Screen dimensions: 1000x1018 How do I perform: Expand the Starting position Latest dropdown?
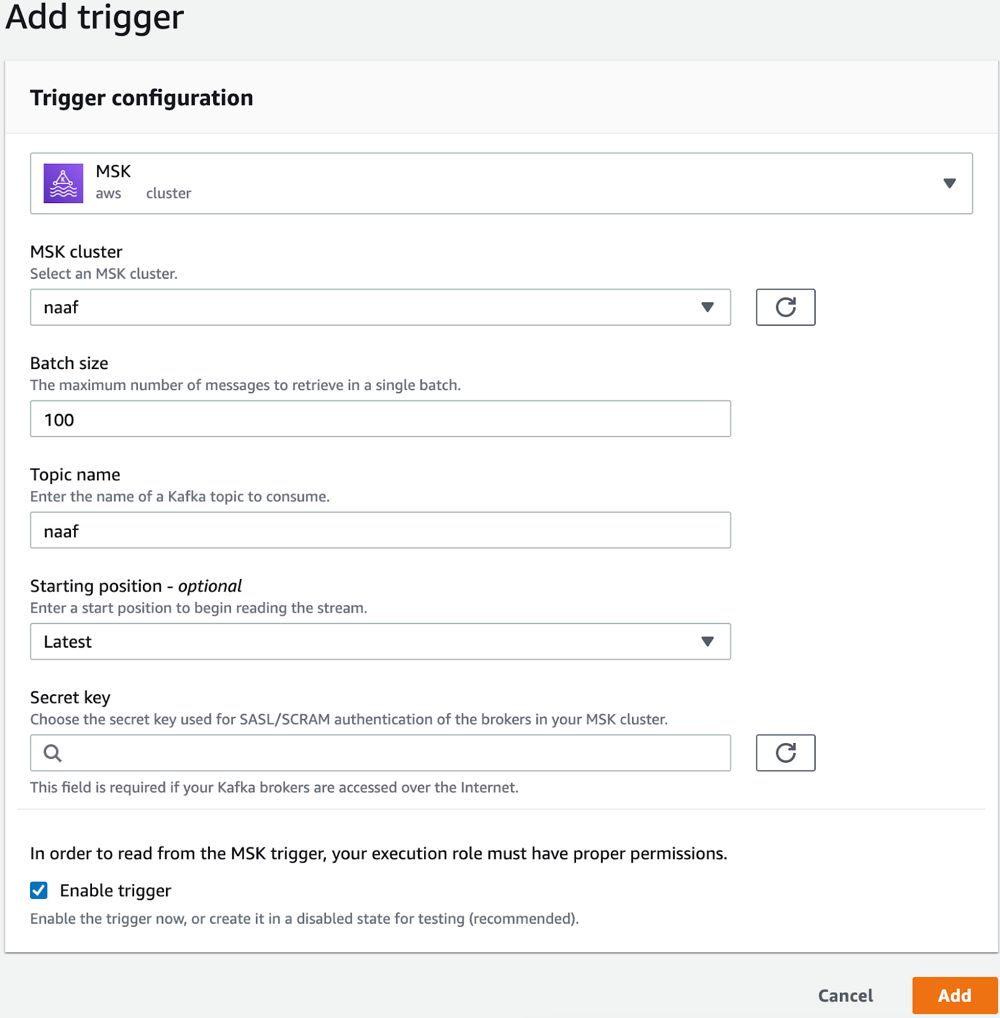pyautogui.click(x=380, y=641)
